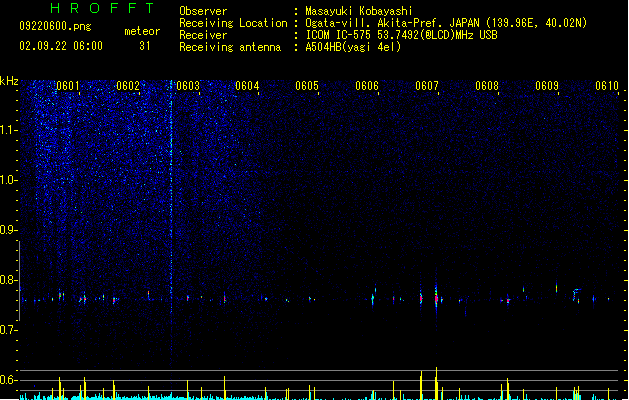Click the tallest yellow intensity spike
Image resolution: width=629 pixels, height=400 pixels.
tap(436, 384)
